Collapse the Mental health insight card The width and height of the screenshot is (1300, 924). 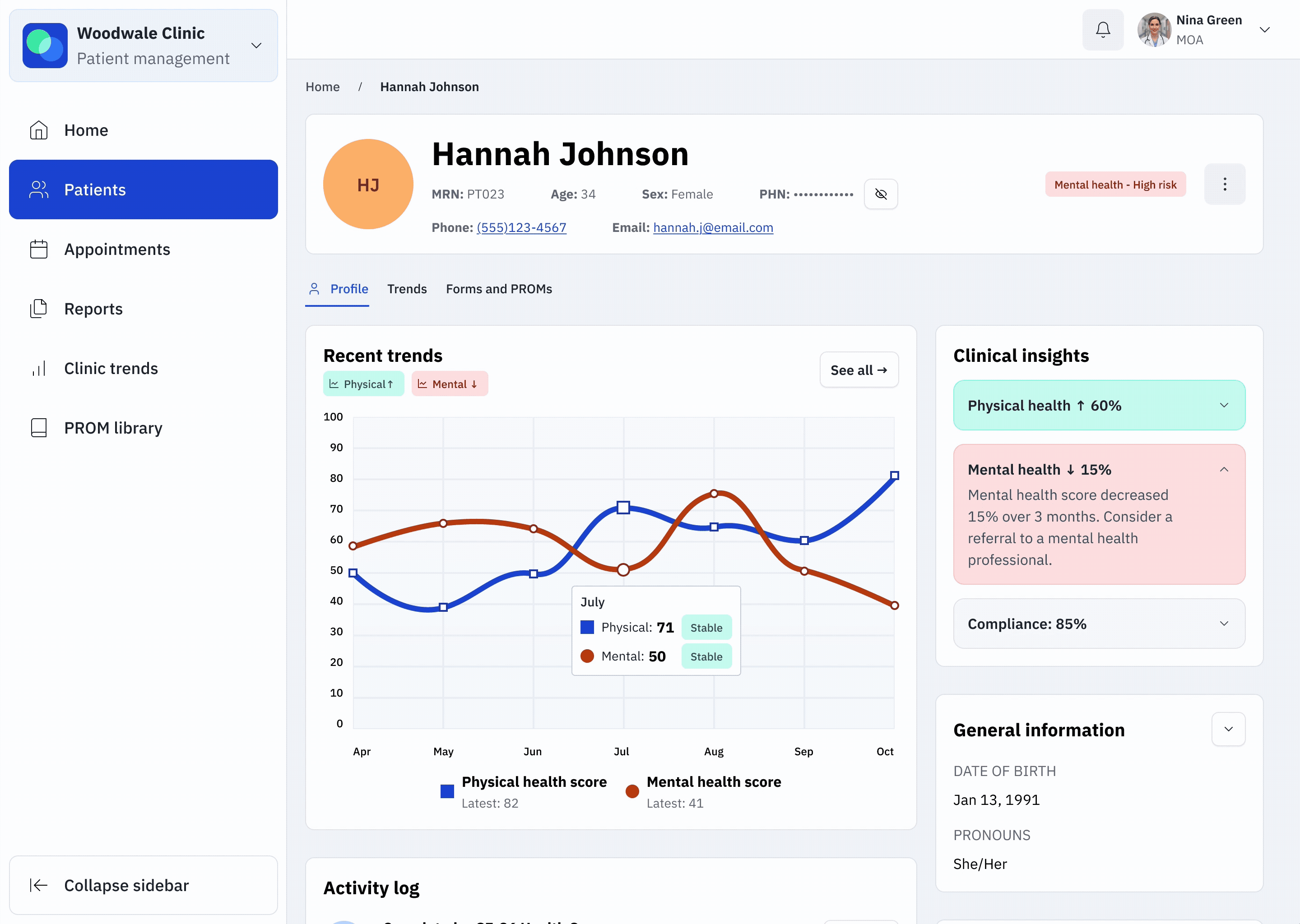tap(1224, 469)
